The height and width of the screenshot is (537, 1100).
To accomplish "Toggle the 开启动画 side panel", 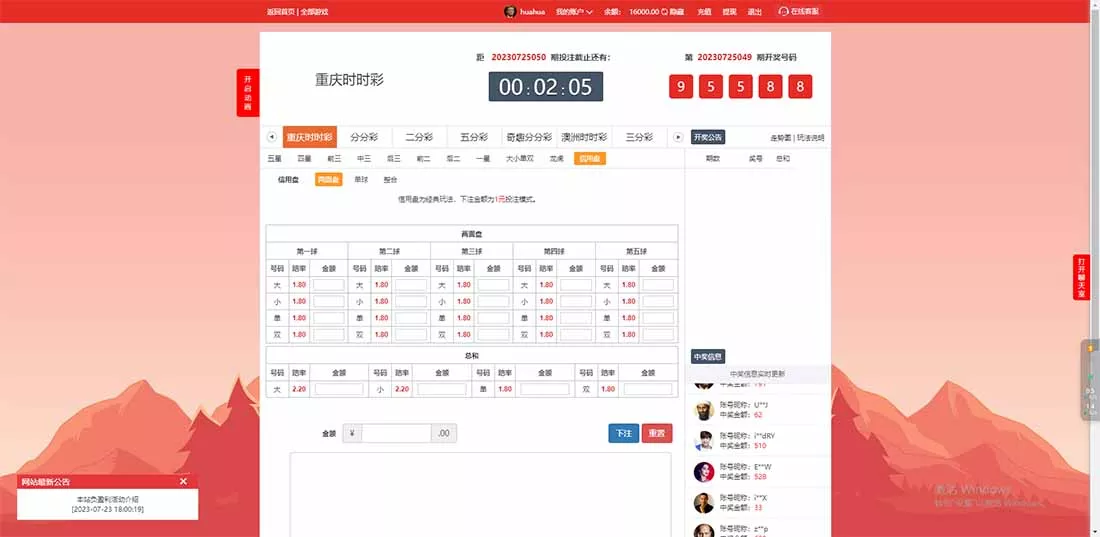I will coord(247,93).
